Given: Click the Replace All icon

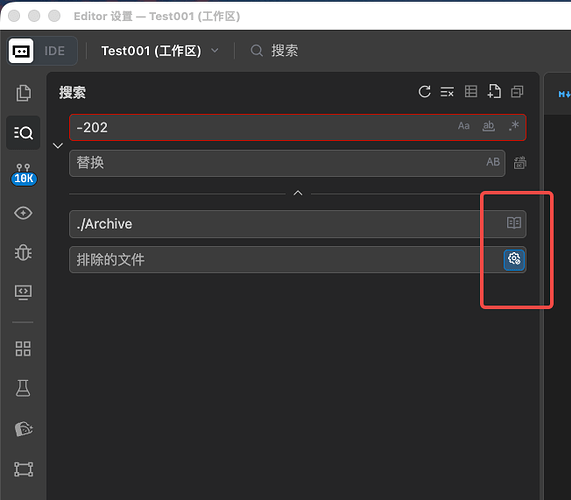Looking at the screenshot, I should (x=520, y=162).
